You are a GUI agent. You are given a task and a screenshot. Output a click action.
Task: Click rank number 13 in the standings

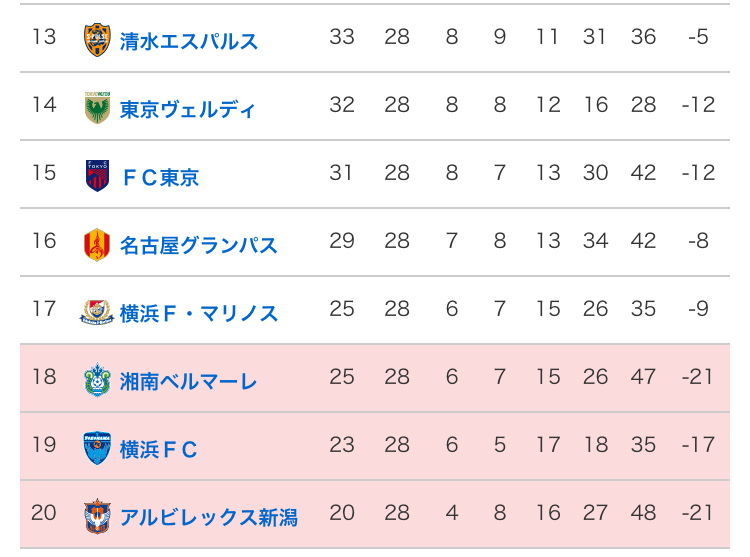44,37
